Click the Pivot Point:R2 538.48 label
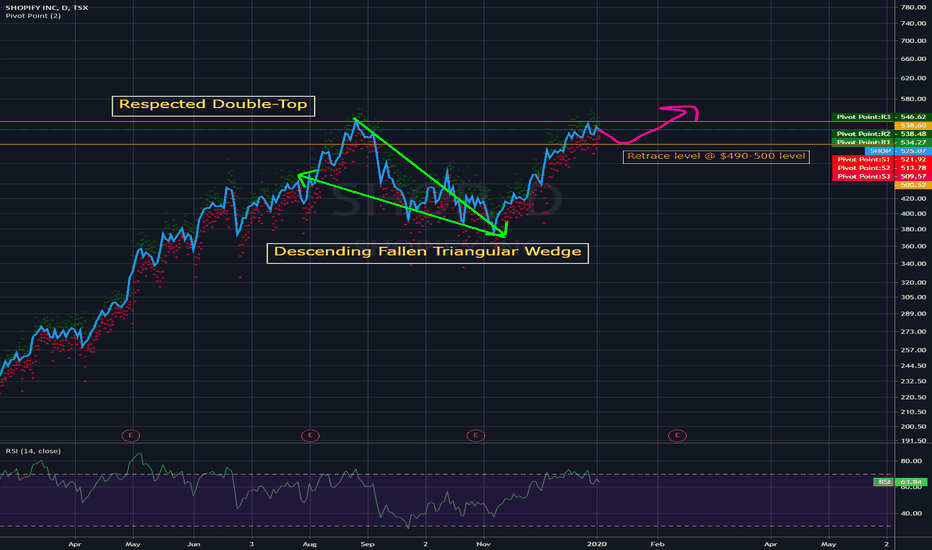Screen dimensions: 932x550 [881, 134]
